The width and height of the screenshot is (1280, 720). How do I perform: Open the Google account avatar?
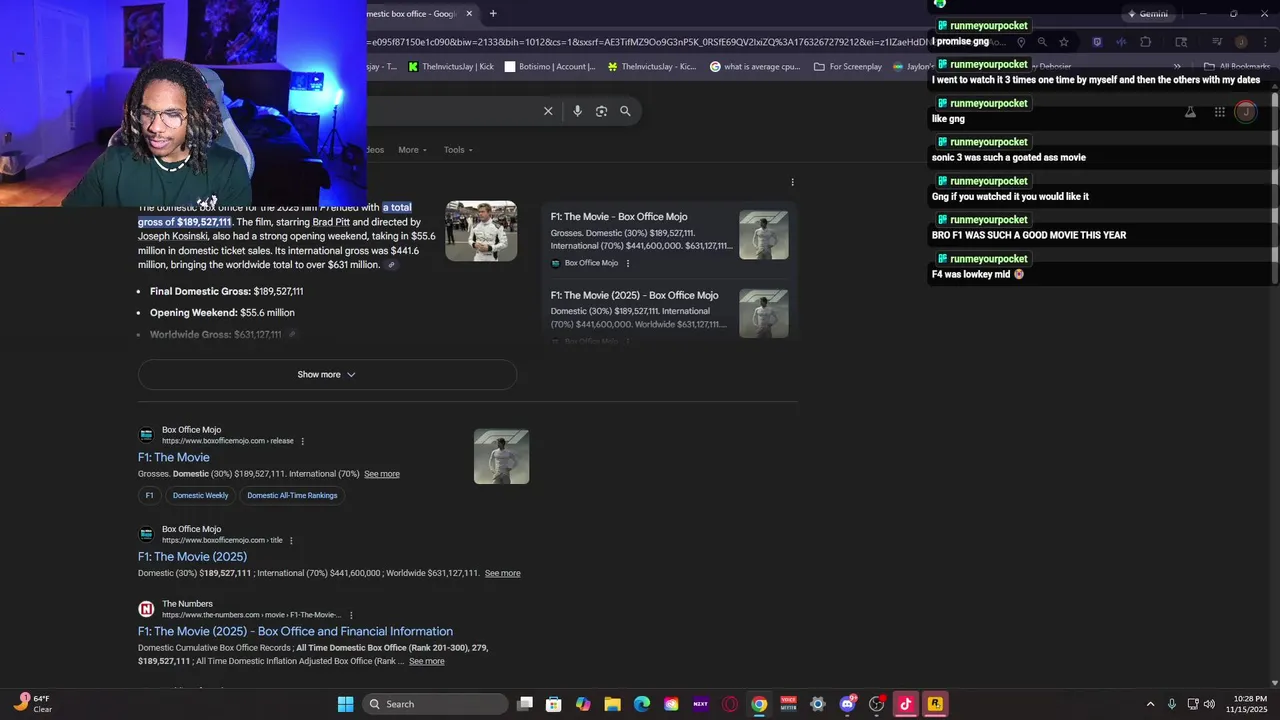(1245, 112)
